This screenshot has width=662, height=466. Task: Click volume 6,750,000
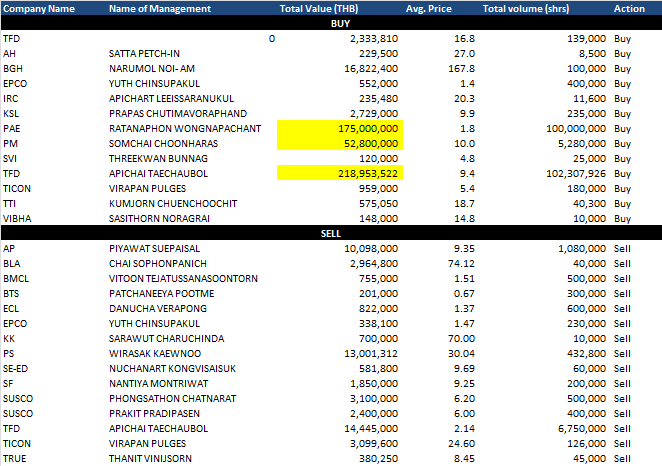pyautogui.click(x=582, y=428)
